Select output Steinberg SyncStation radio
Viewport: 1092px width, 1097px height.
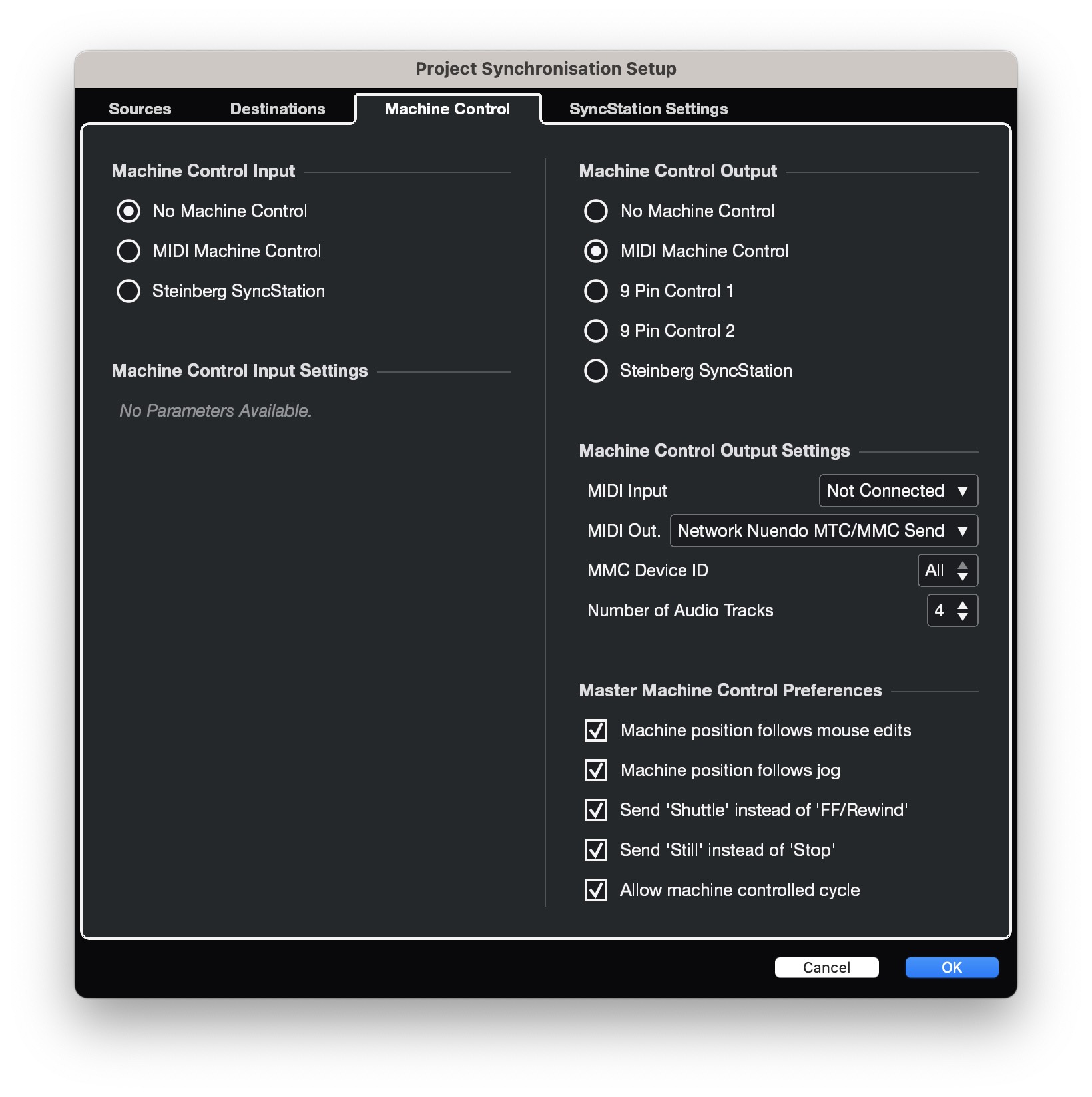(596, 371)
